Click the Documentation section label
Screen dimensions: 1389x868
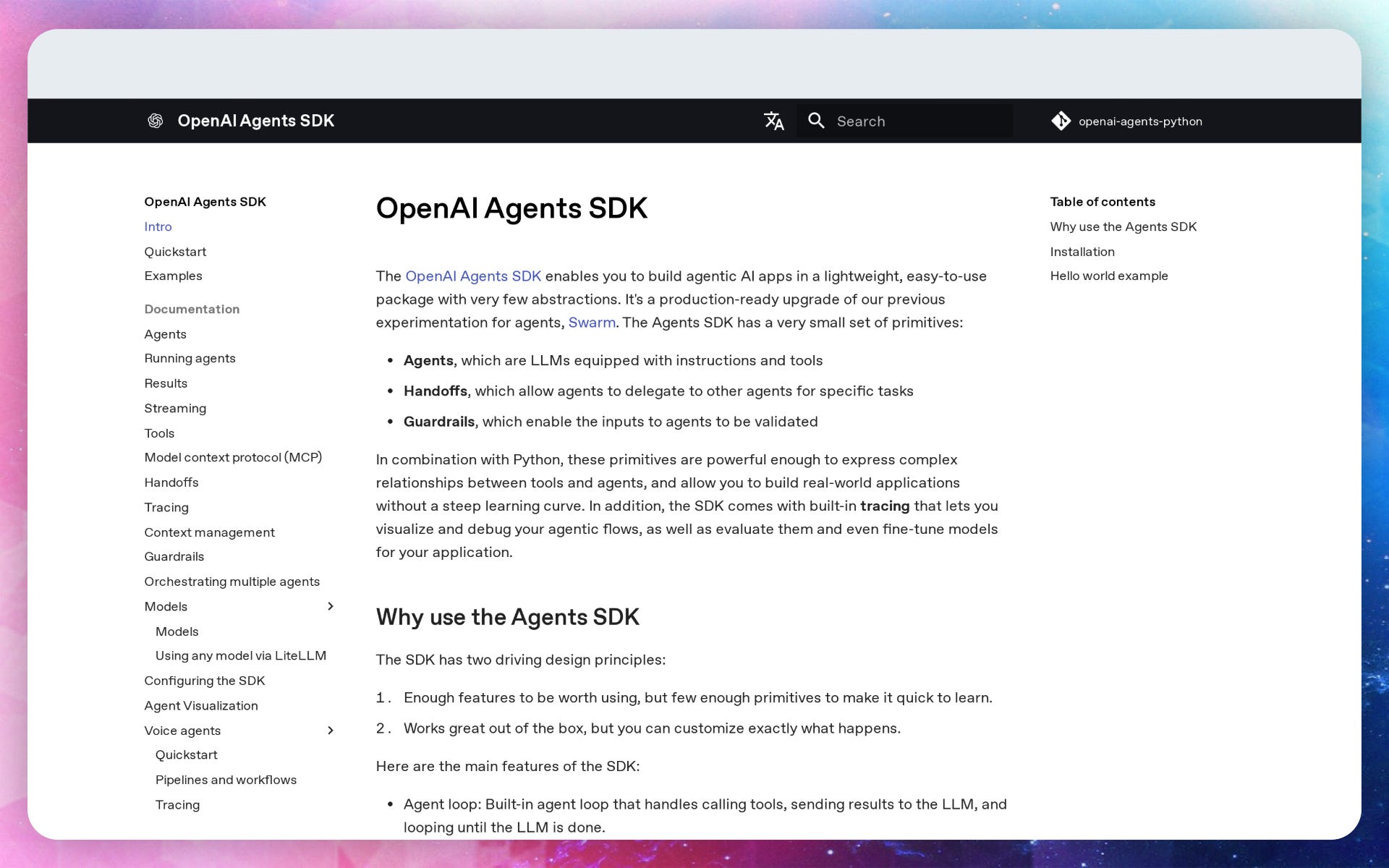[x=192, y=309]
